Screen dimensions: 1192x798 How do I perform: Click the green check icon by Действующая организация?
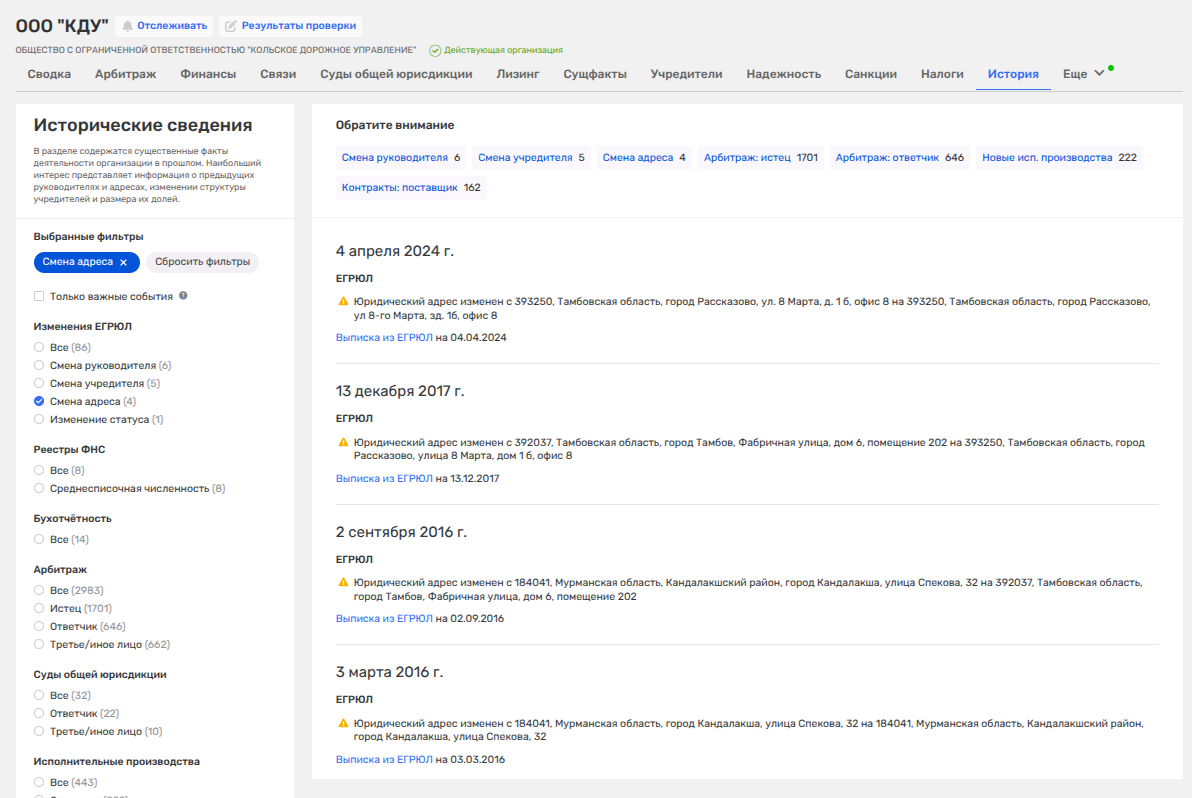click(435, 50)
